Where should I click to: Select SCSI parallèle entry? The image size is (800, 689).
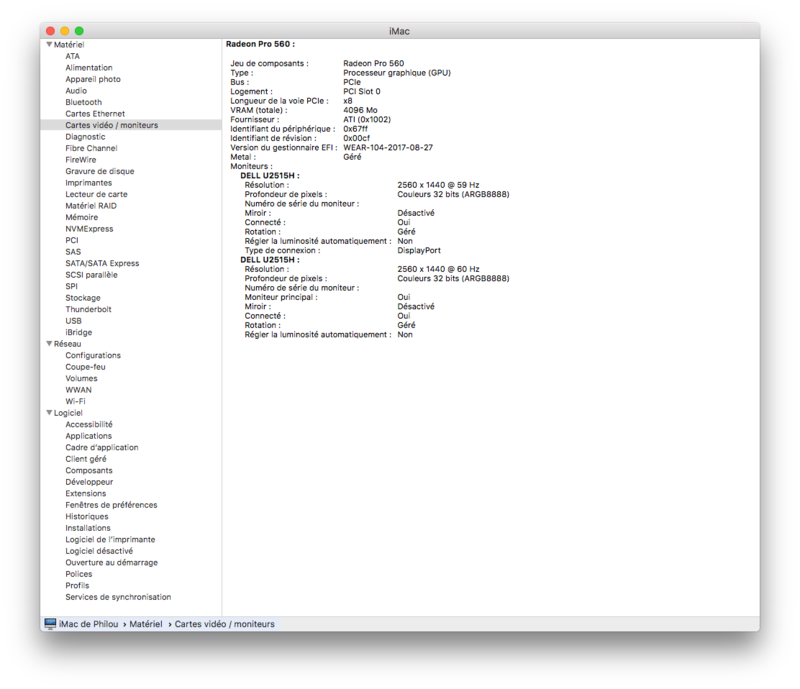pyautogui.click(x=91, y=275)
